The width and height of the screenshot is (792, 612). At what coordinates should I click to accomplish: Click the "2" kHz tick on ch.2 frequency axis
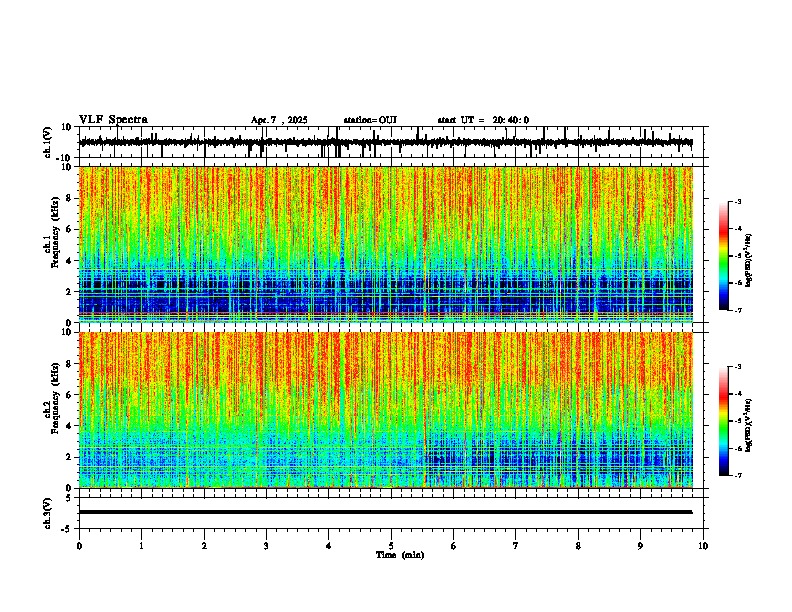pyautogui.click(x=69, y=457)
